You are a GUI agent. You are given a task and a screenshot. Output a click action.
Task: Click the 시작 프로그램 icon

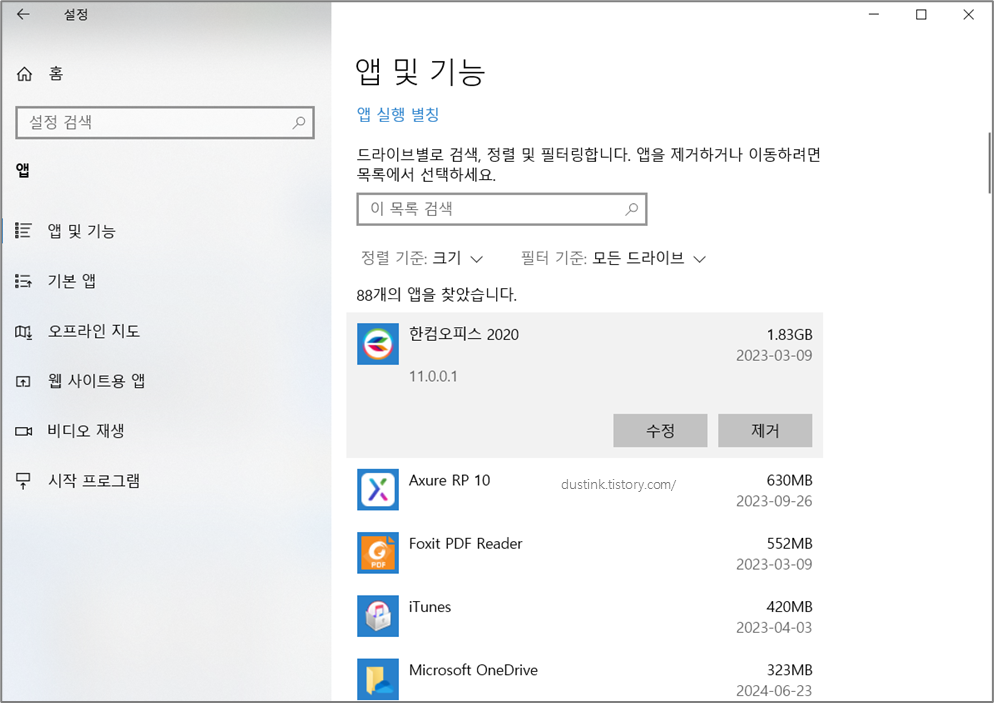(23, 481)
